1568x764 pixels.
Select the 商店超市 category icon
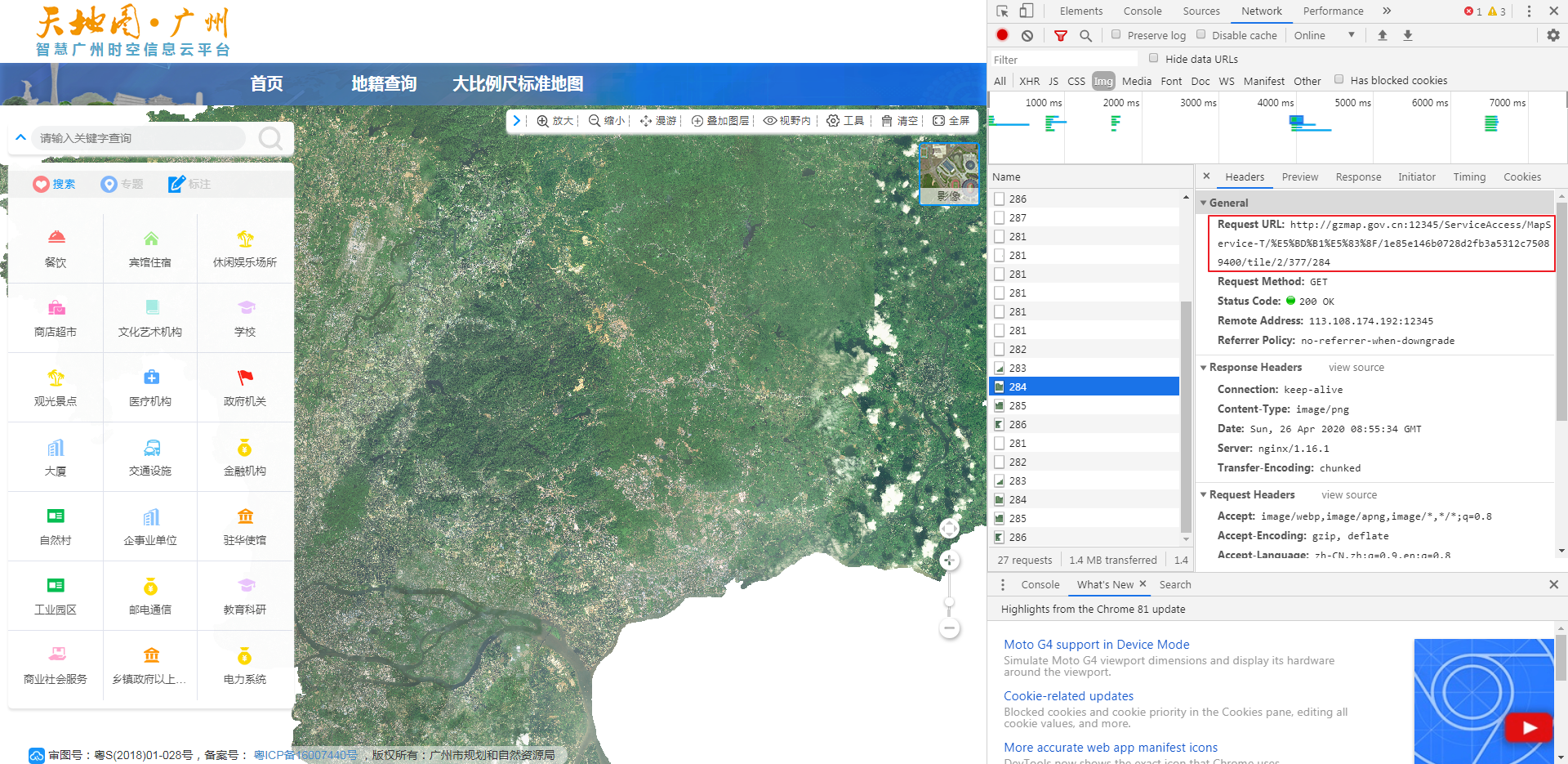(56, 307)
